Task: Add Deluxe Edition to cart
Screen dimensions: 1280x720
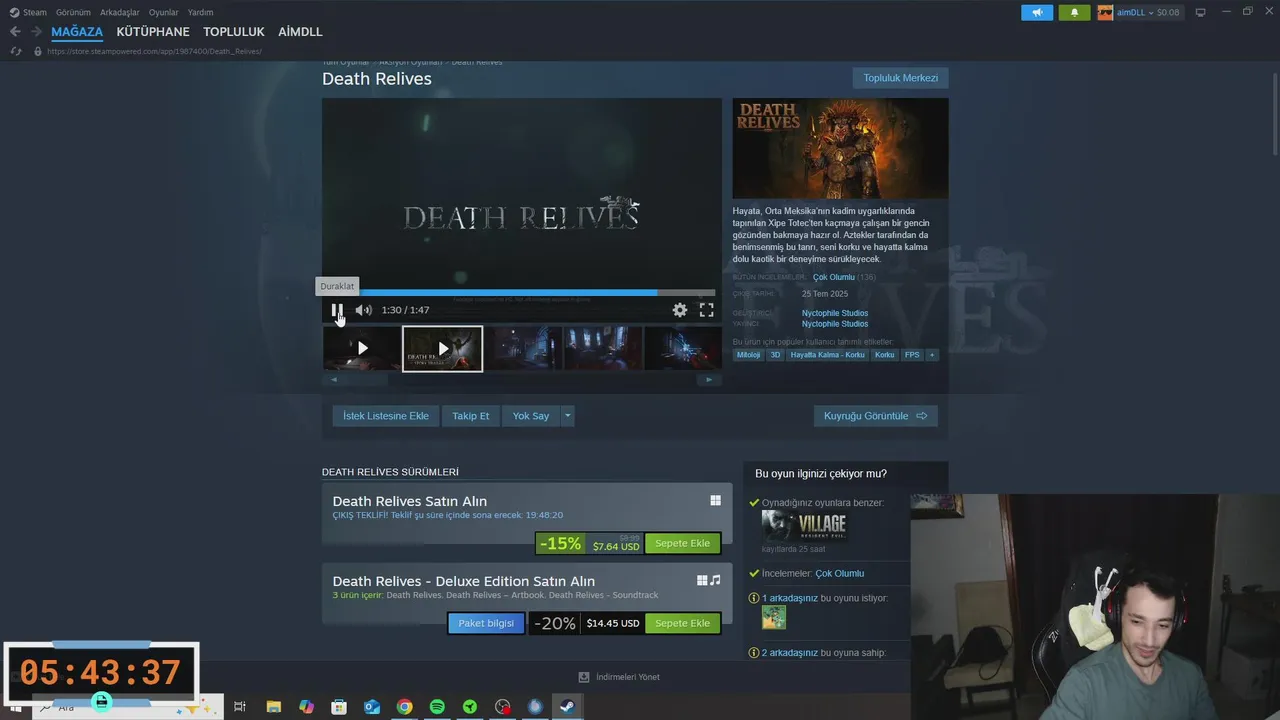Action: click(683, 623)
